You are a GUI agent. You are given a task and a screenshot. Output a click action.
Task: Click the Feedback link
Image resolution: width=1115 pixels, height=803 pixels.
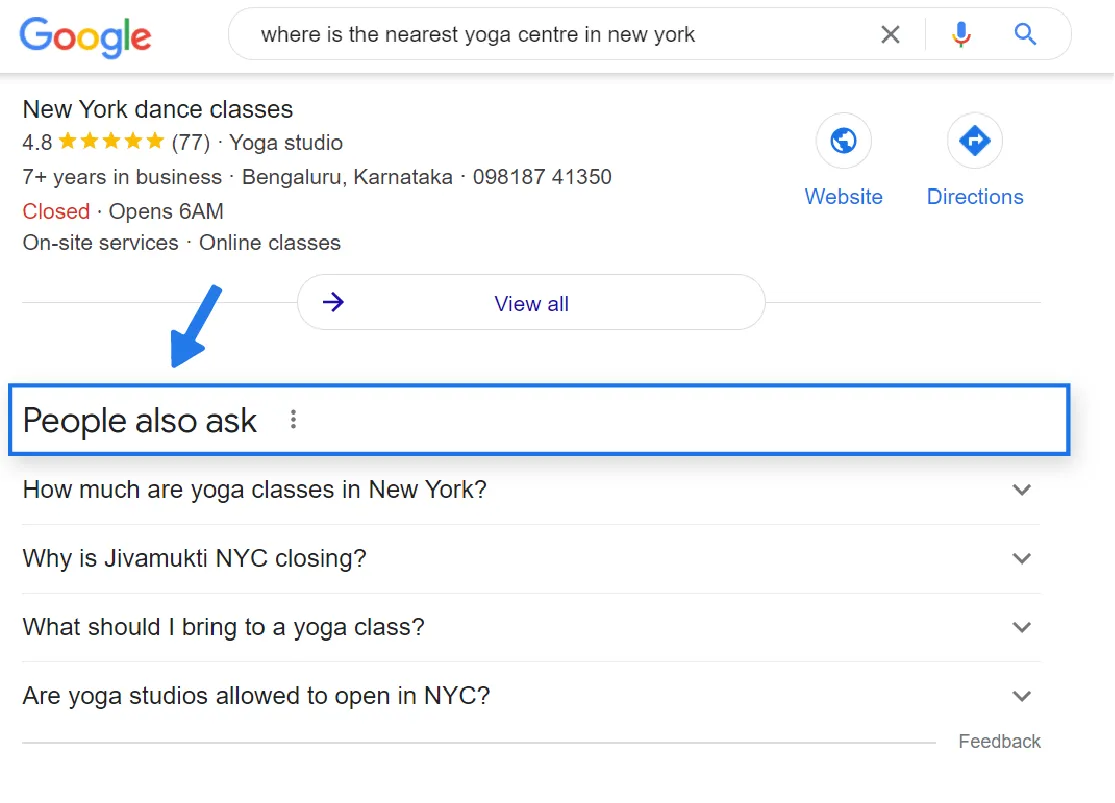999,741
